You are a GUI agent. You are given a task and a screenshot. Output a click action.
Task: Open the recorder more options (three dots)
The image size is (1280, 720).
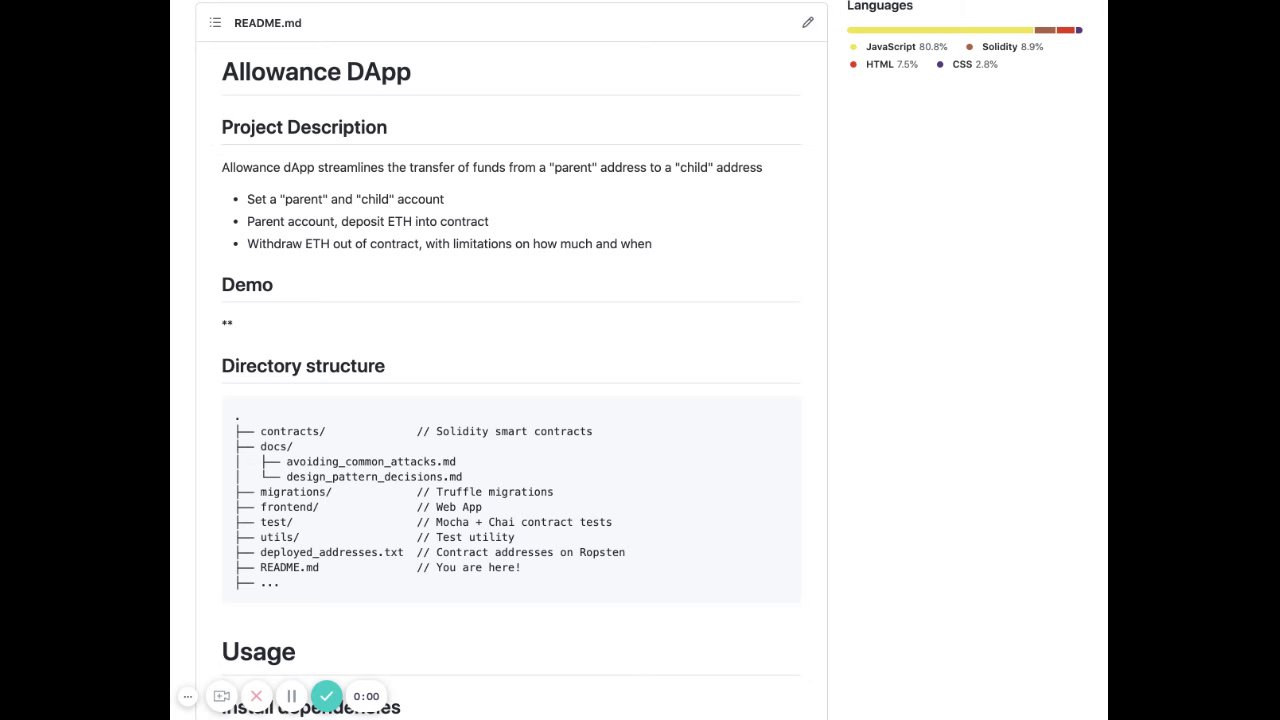coord(187,696)
